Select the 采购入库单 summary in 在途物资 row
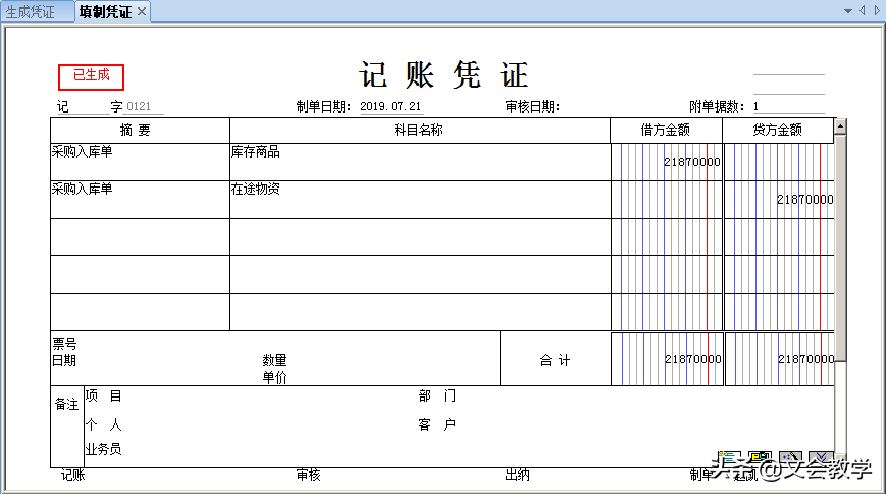This screenshot has height=495, width=887. [x=82, y=189]
